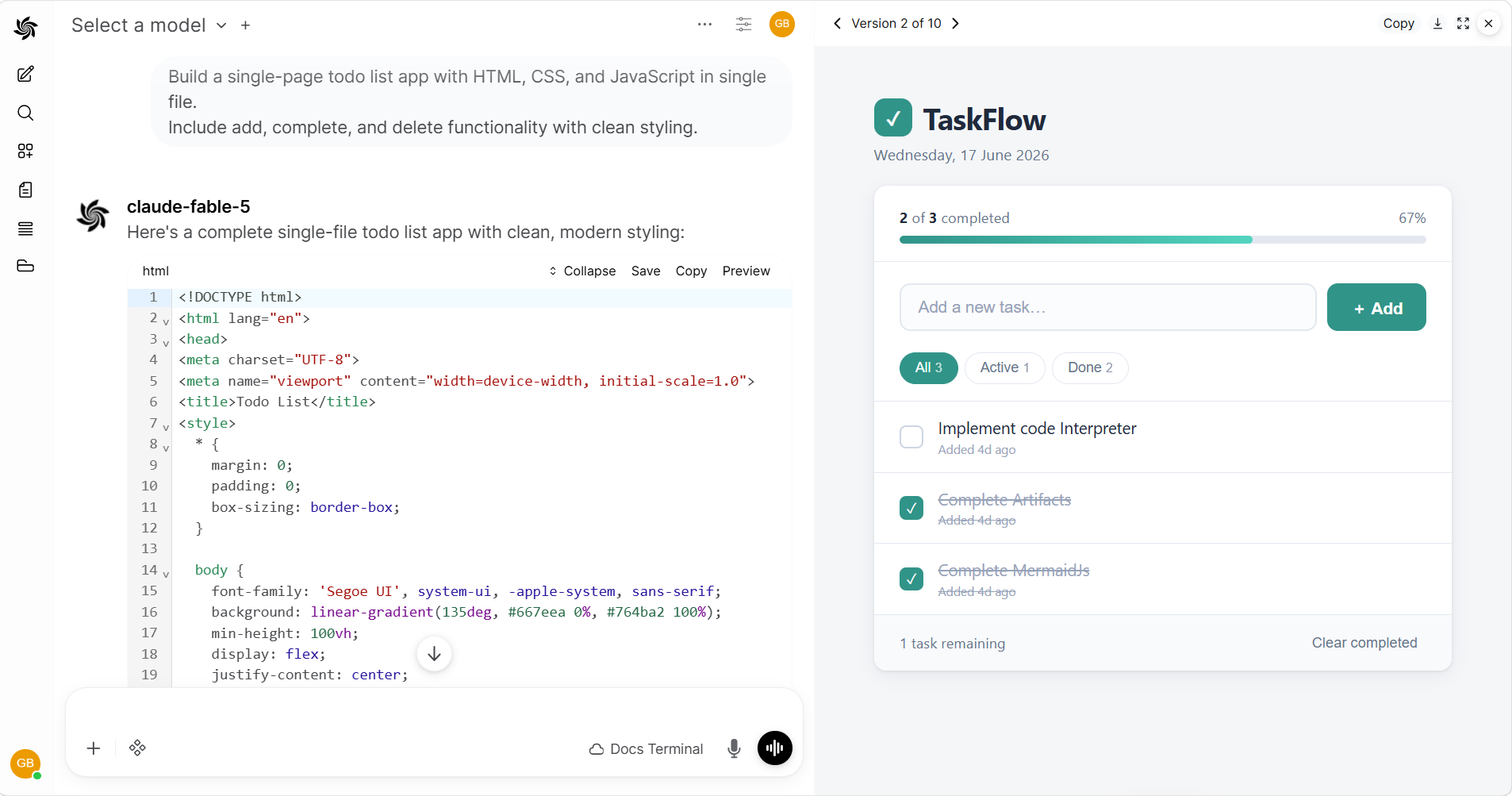
Task: Copy artifact content from preview header
Action: click(1399, 23)
